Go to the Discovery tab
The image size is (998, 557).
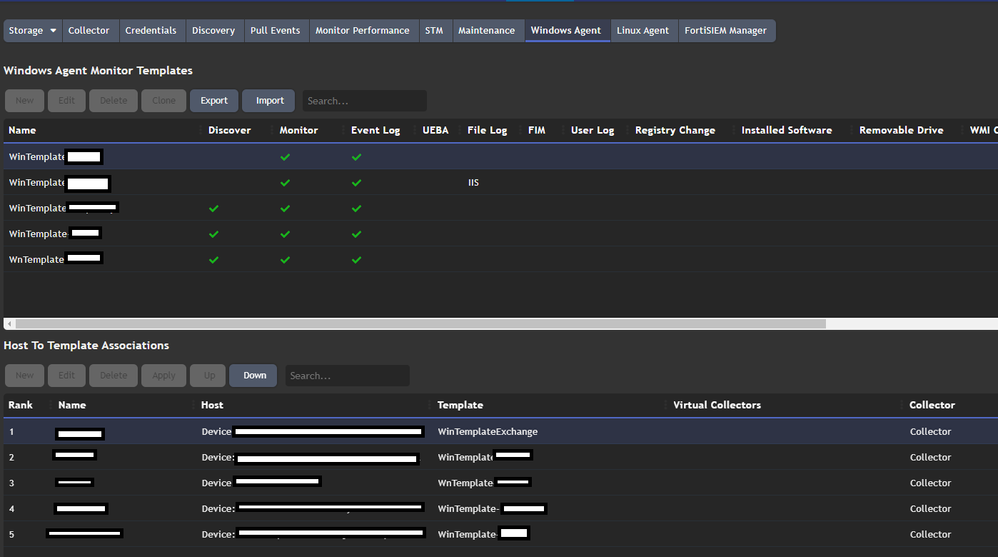(x=213, y=31)
